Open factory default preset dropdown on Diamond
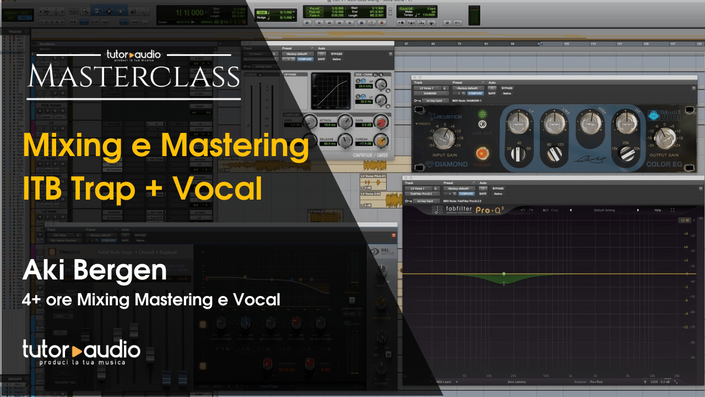Image resolution: width=705 pixels, height=397 pixels. 468,88
